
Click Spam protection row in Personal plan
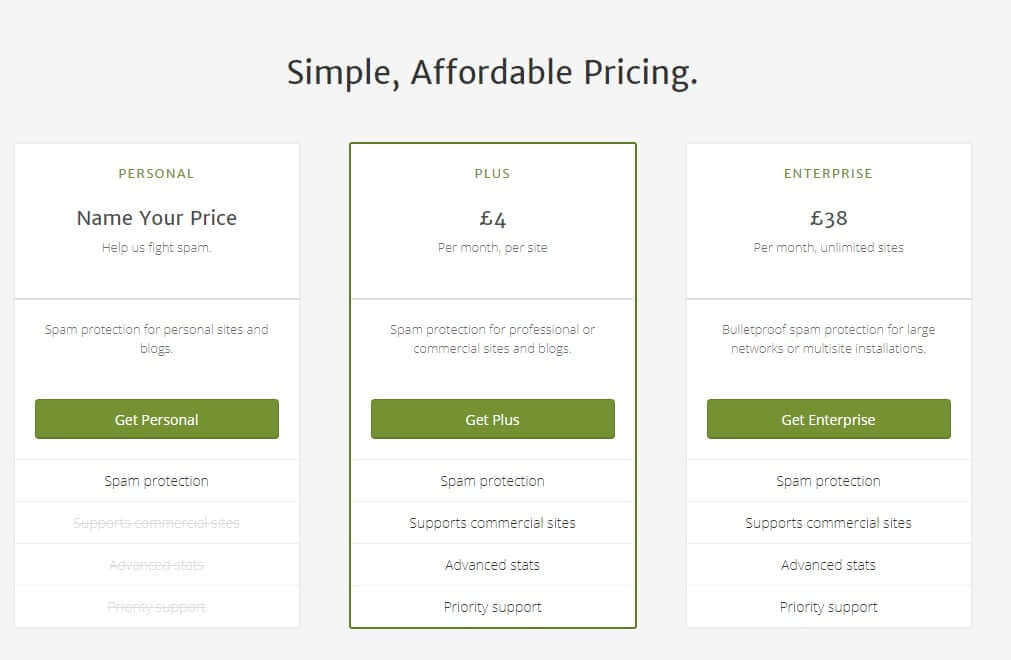point(157,481)
